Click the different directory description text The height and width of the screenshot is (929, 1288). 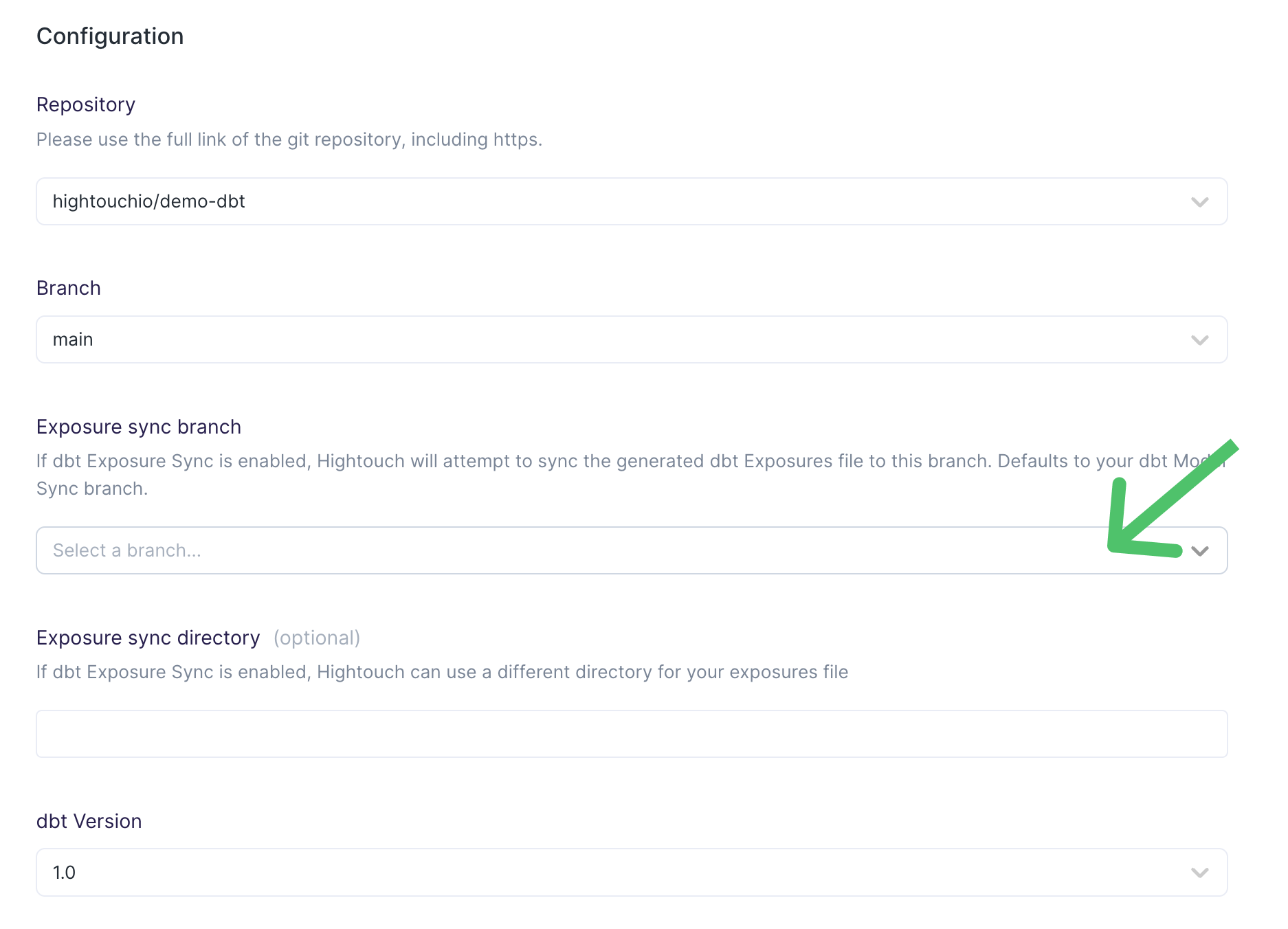442,672
